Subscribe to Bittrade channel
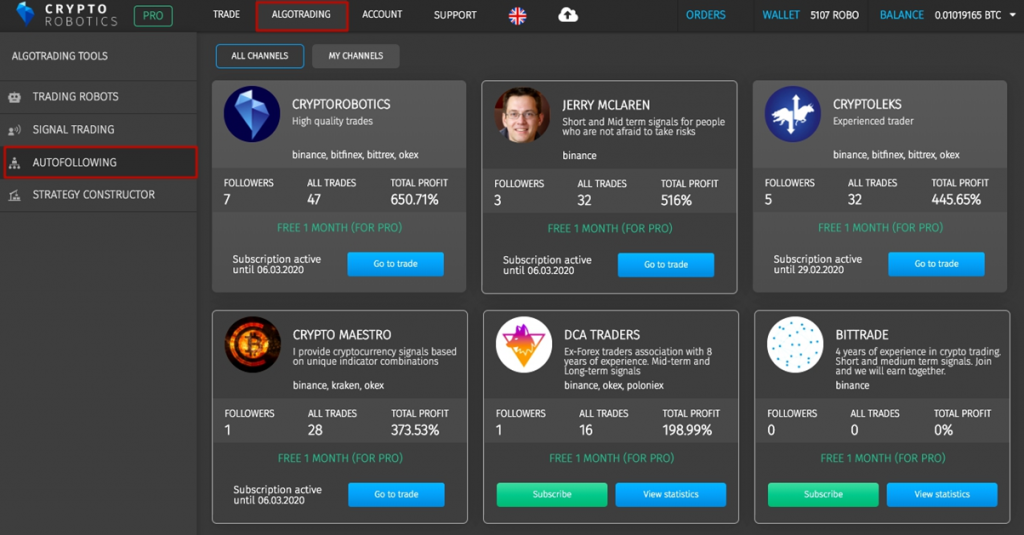Viewport: 1024px width, 535px height. 823,494
